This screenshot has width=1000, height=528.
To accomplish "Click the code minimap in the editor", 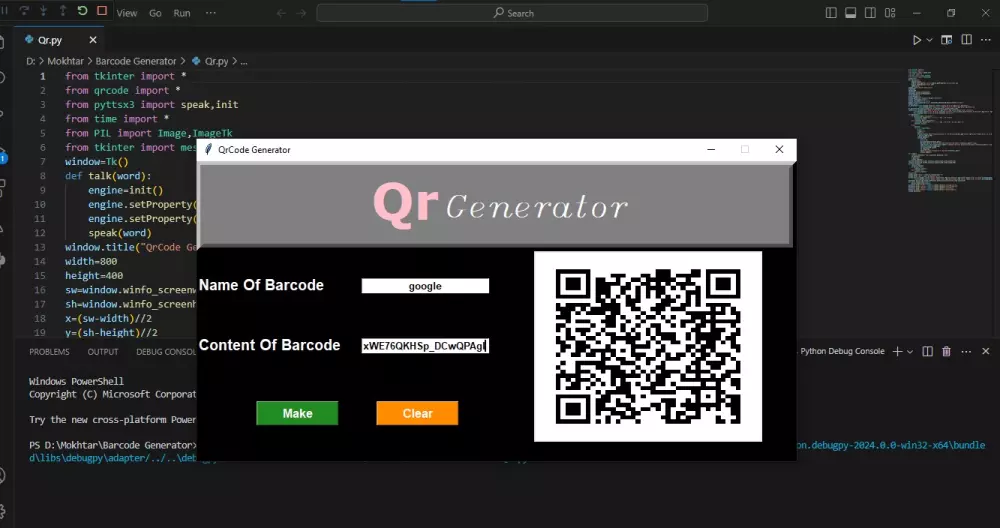I will tap(949, 131).
